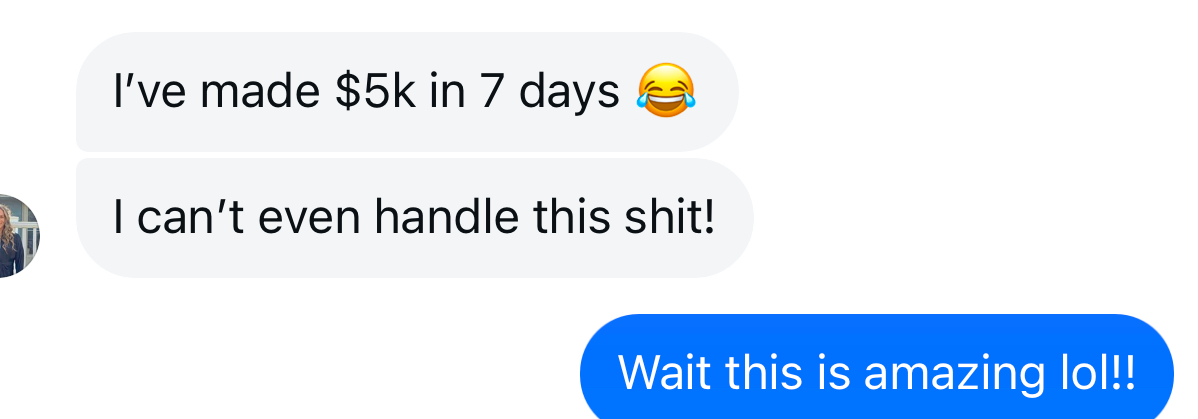Click the word "made" in first message
Image resolution: width=1198 pixels, height=419 pixels.
(x=259, y=92)
